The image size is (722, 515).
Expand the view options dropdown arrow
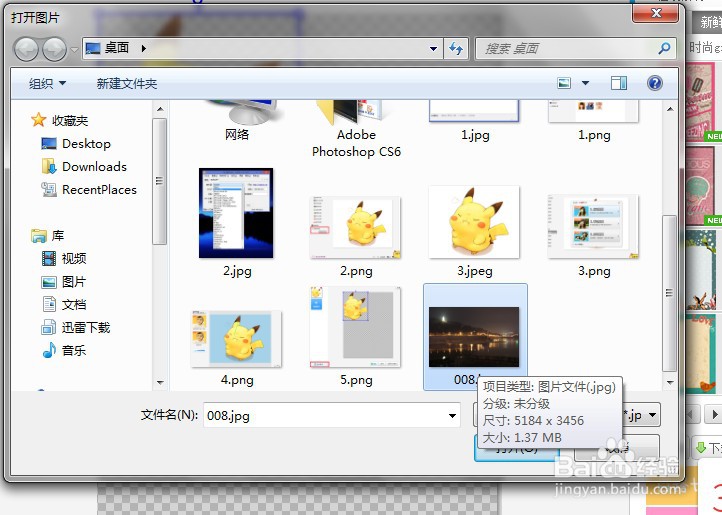click(x=585, y=83)
